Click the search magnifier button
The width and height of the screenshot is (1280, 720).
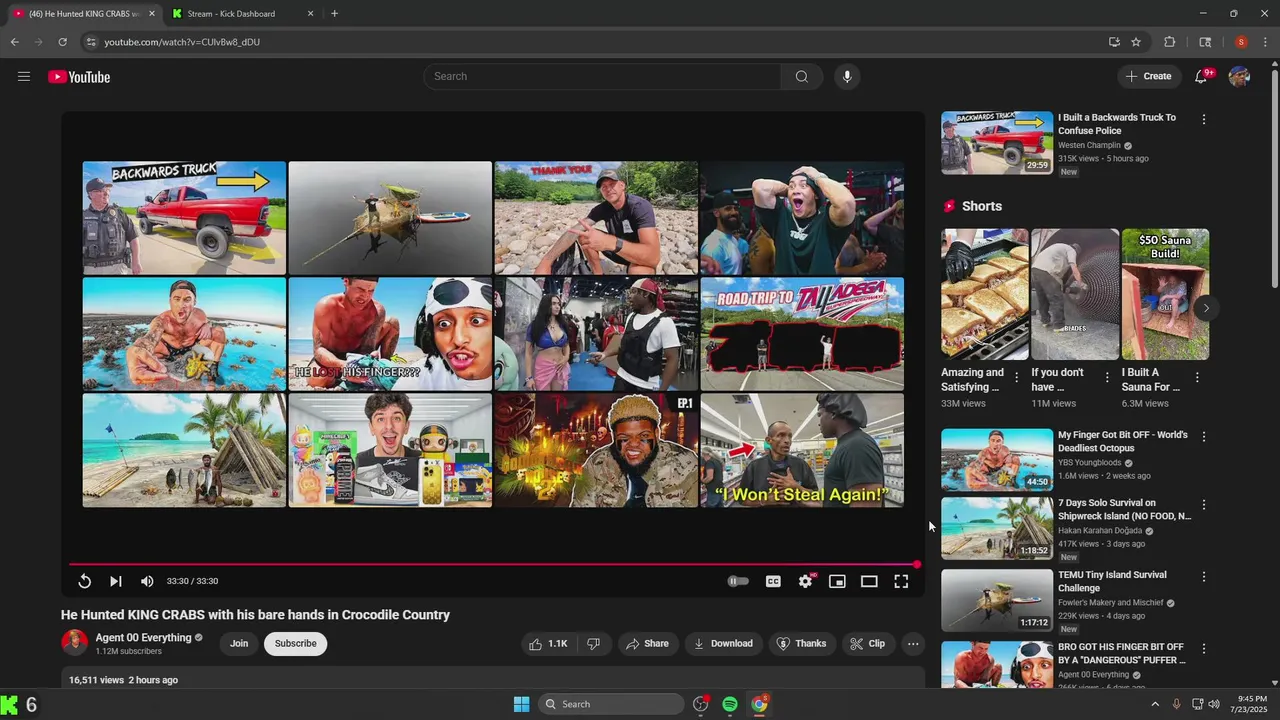point(802,77)
